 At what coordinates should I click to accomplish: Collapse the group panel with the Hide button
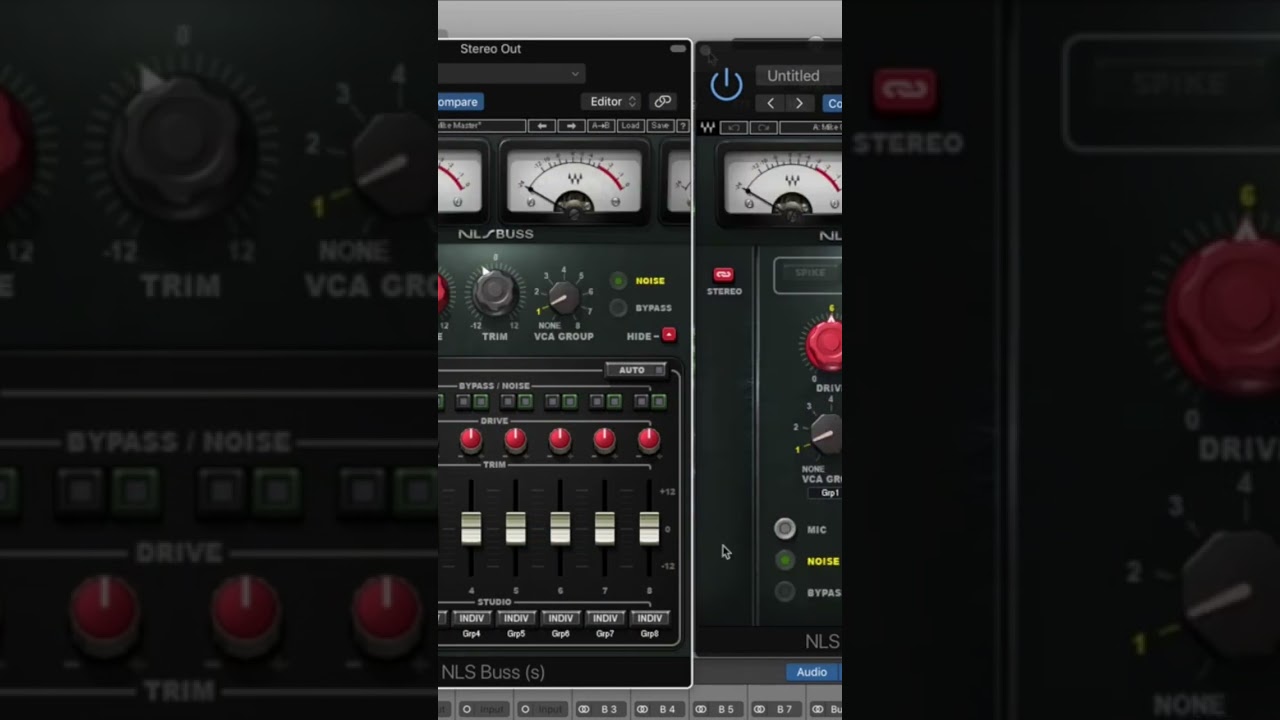coord(669,335)
